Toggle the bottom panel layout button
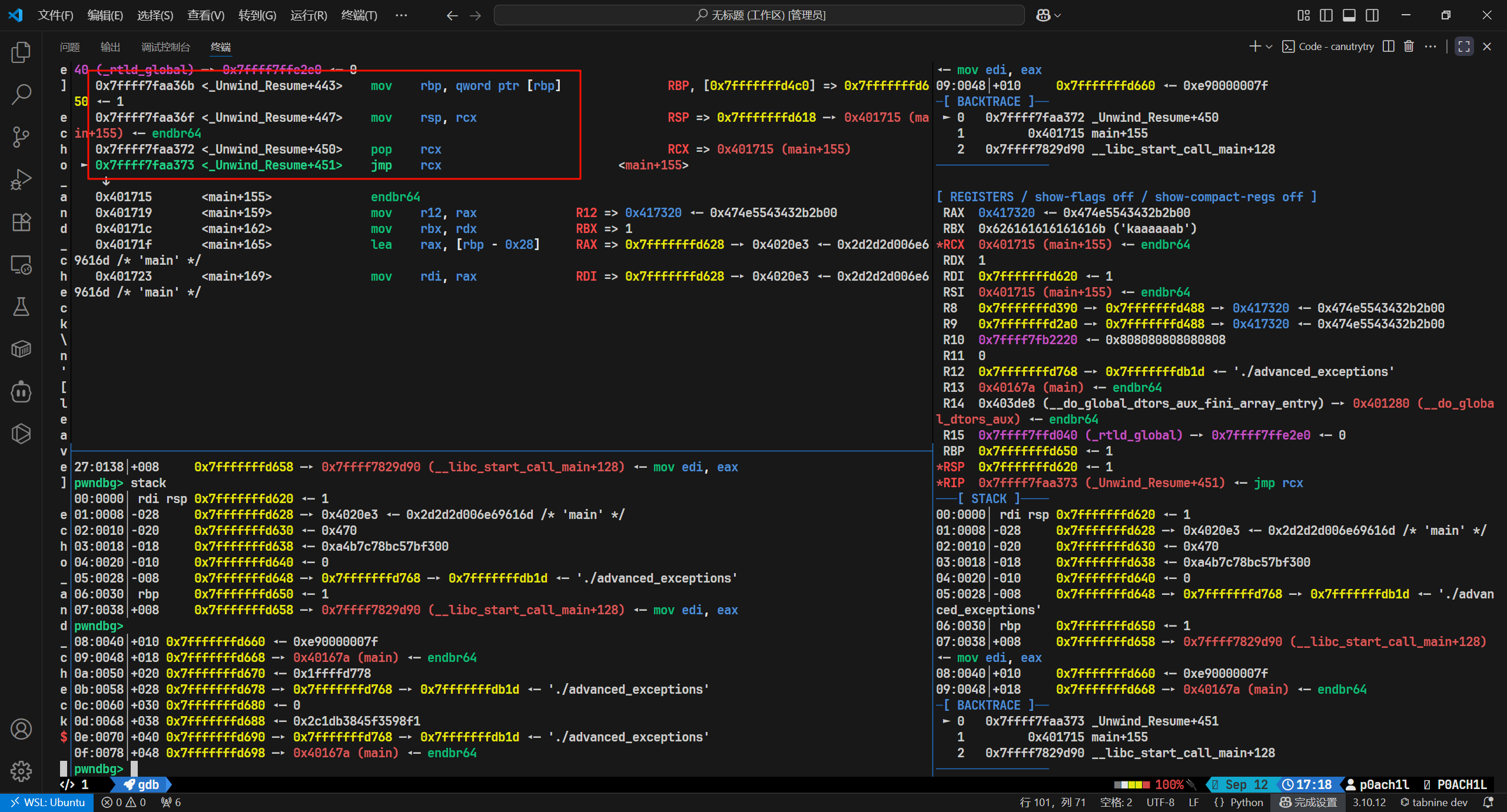 coord(1349,15)
